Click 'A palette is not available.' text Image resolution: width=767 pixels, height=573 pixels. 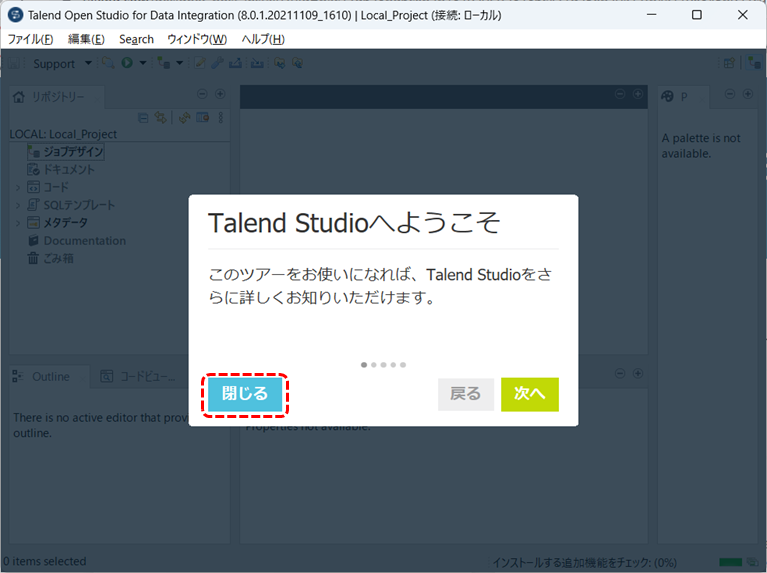(701, 146)
